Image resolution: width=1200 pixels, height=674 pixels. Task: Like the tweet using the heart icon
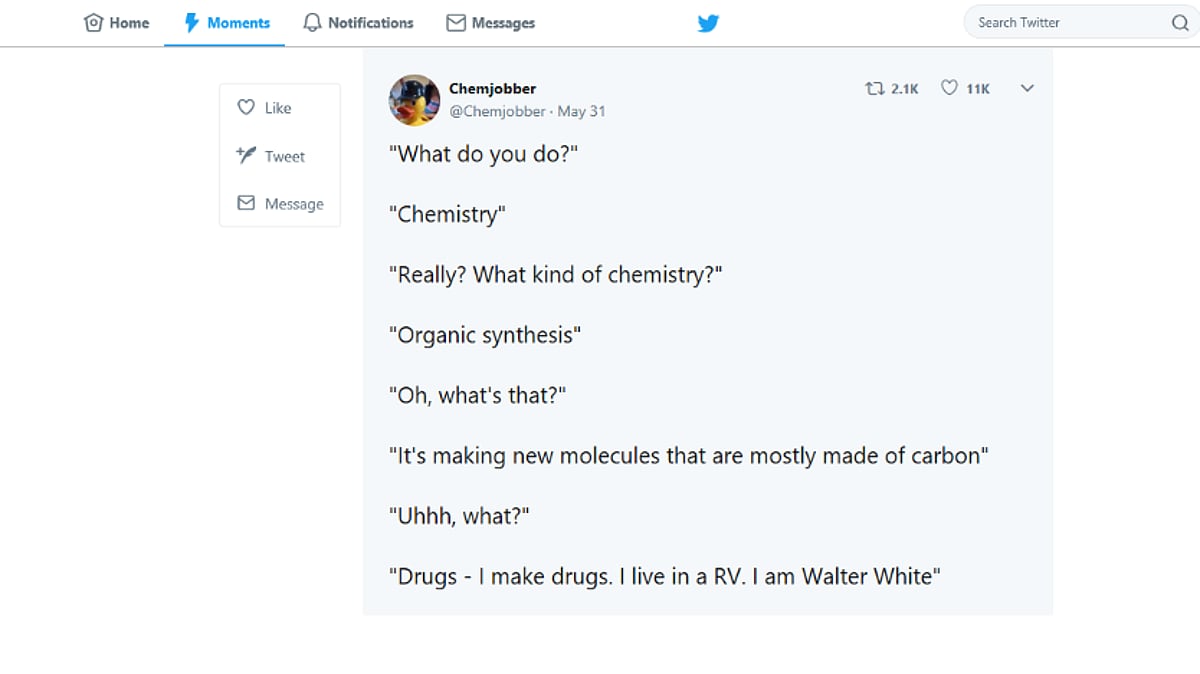948,88
